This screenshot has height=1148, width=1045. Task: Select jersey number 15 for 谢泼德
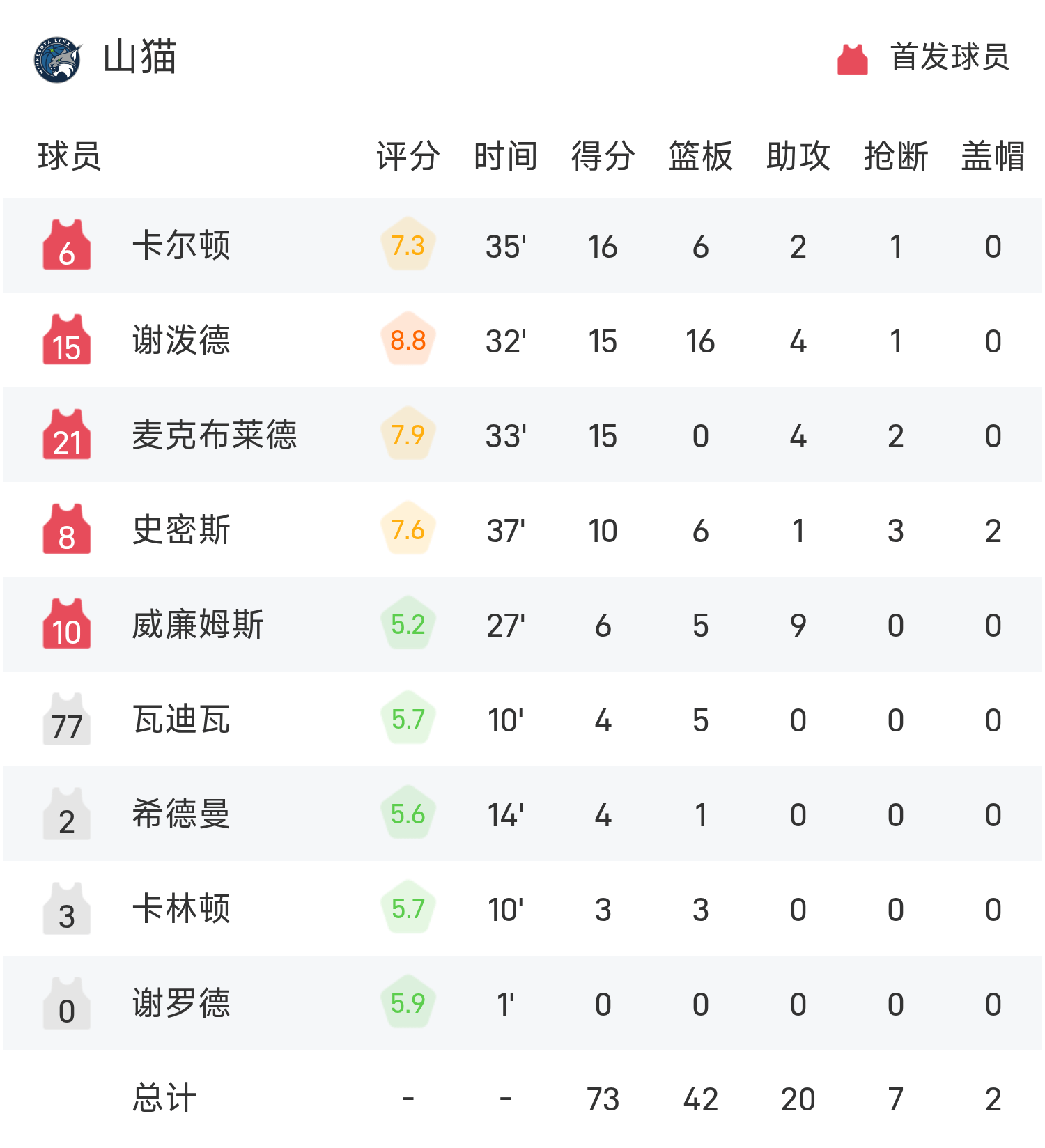66,340
